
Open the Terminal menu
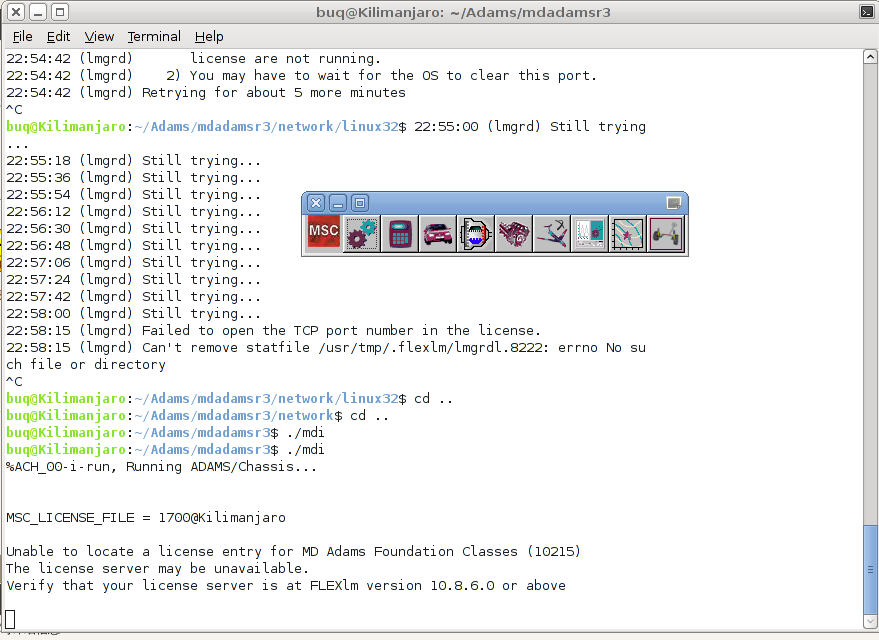coord(154,36)
